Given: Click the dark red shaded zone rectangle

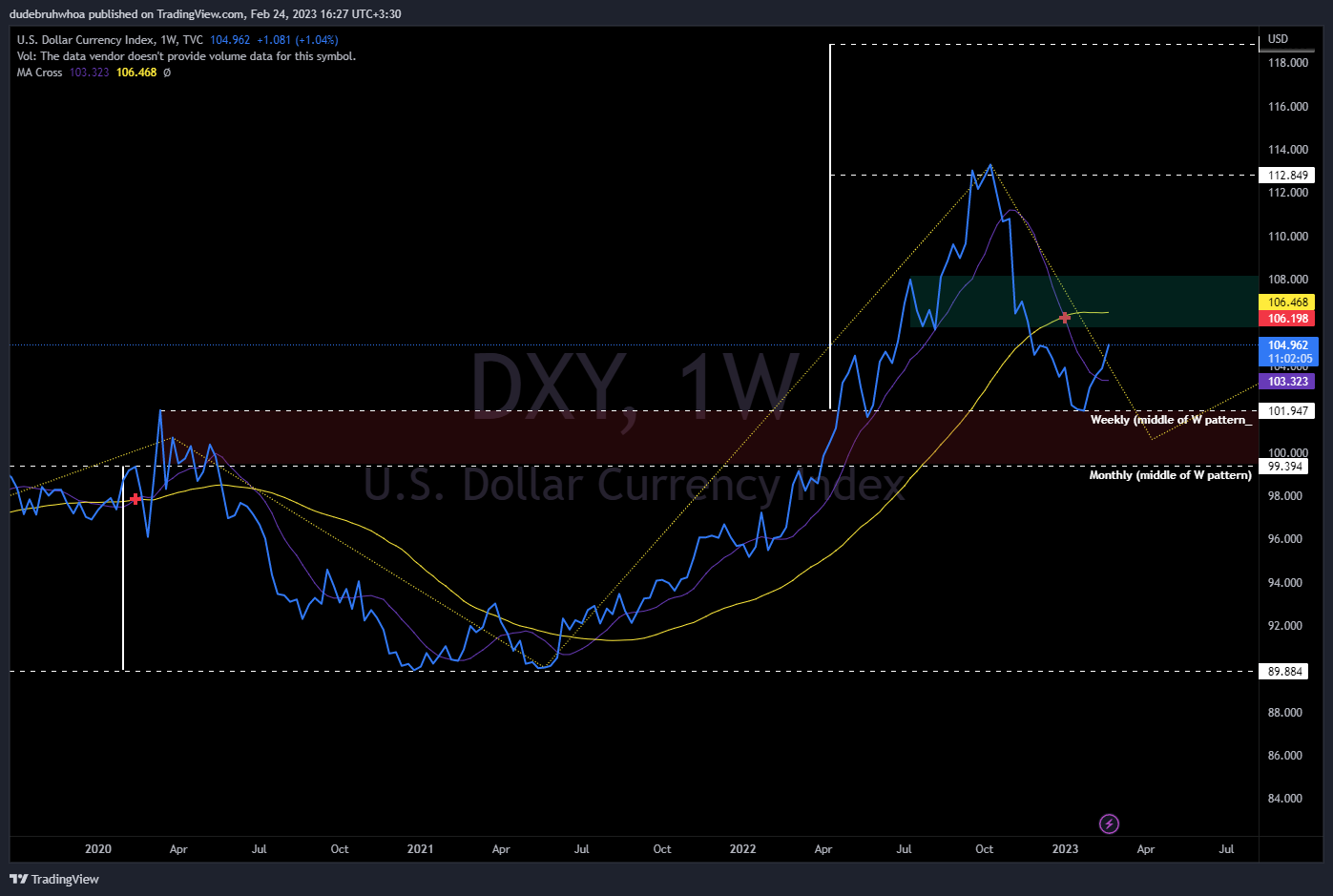Looking at the screenshot, I should pos(709,438).
